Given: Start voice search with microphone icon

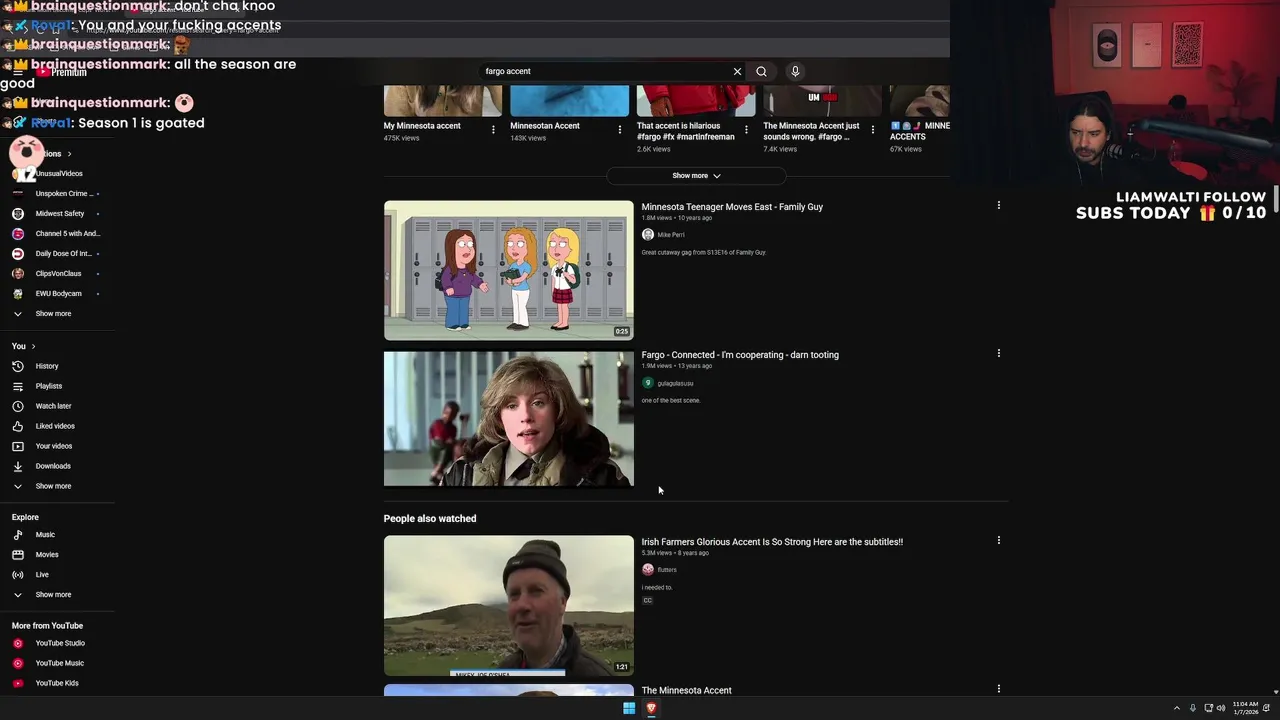Looking at the screenshot, I should click(795, 71).
